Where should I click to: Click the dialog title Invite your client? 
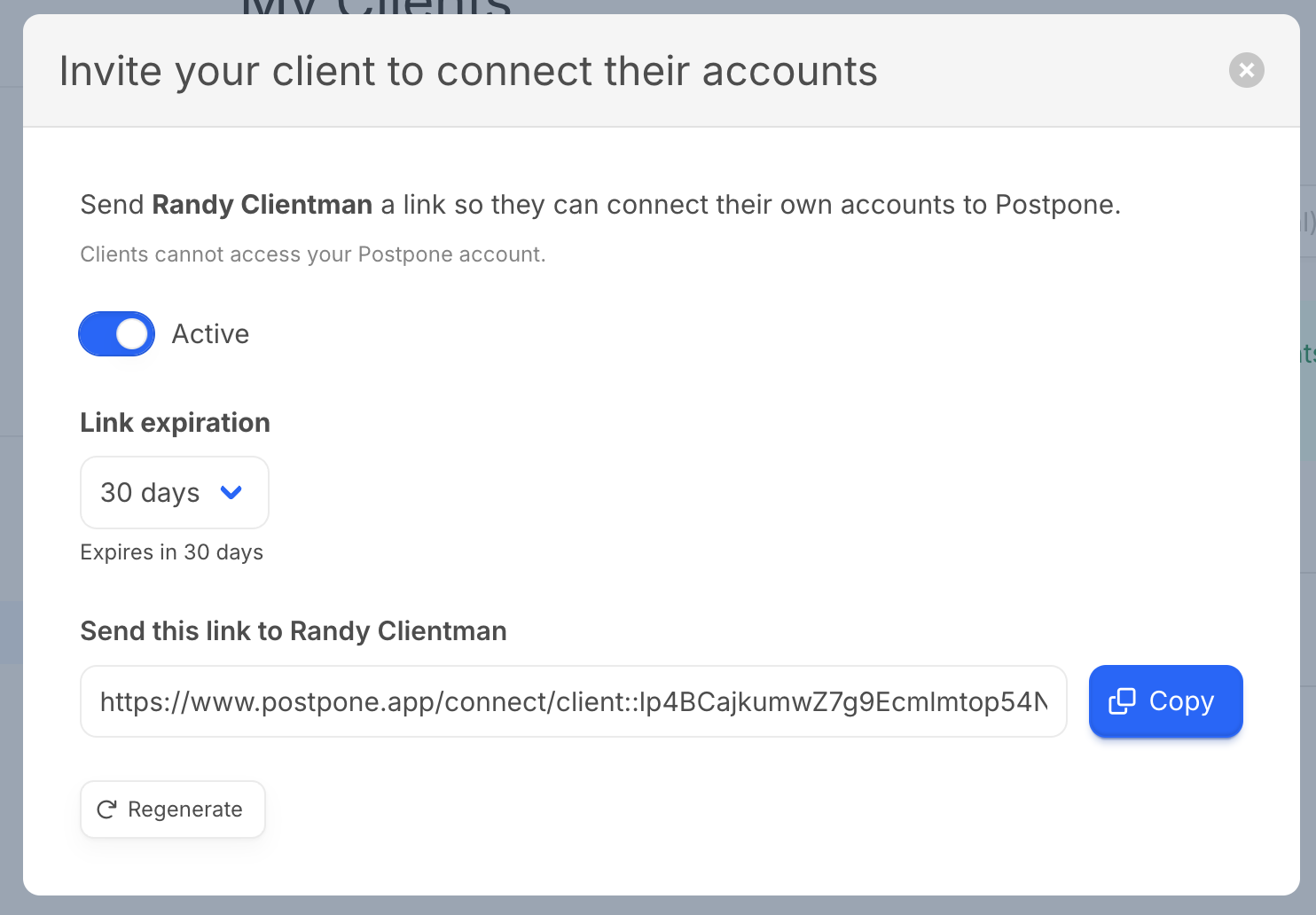[468, 71]
